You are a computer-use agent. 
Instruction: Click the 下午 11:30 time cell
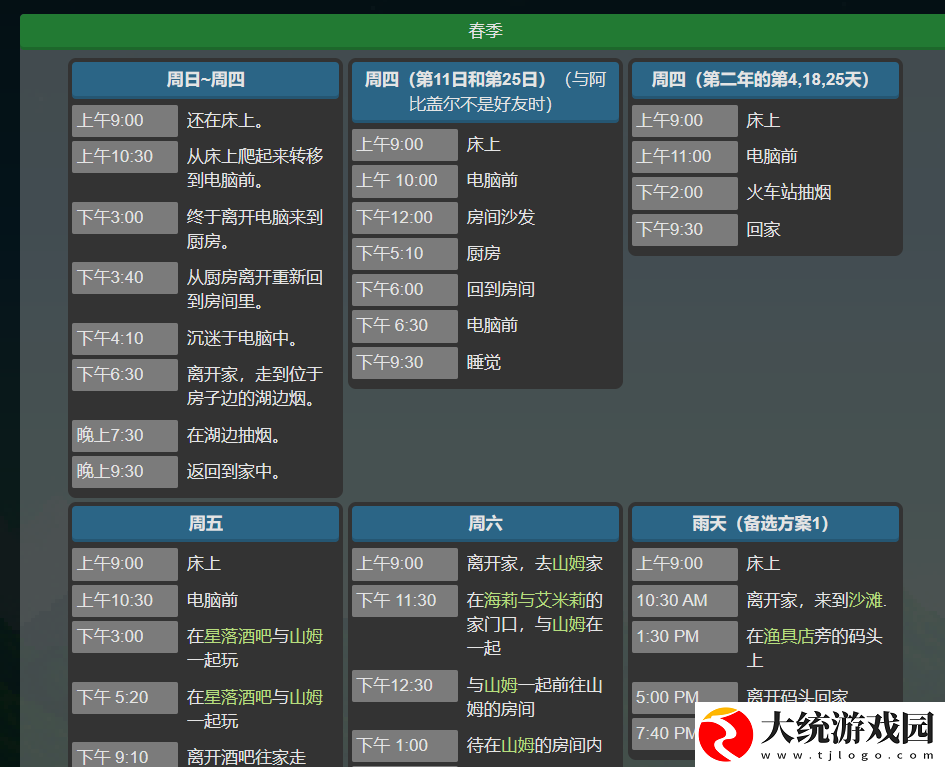[404, 601]
